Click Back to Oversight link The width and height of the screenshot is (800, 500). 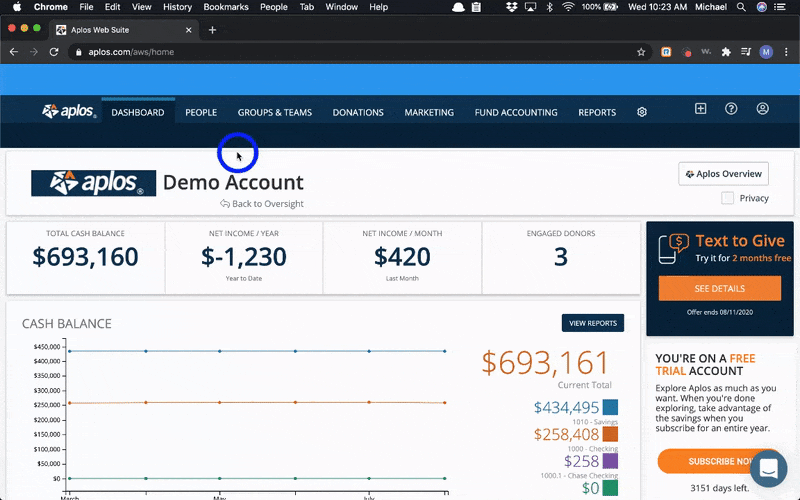[x=262, y=204]
